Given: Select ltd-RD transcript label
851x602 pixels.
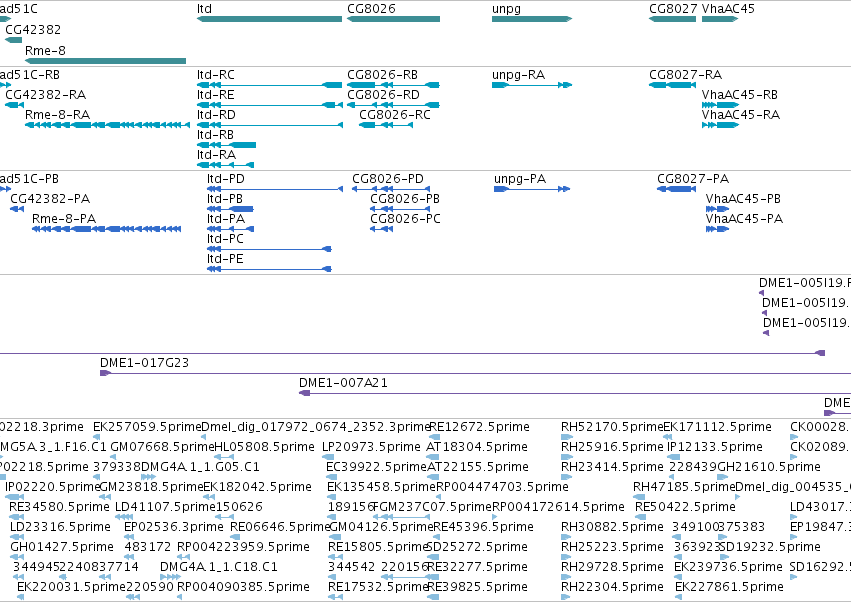Looking at the screenshot, I should click(x=216, y=115).
